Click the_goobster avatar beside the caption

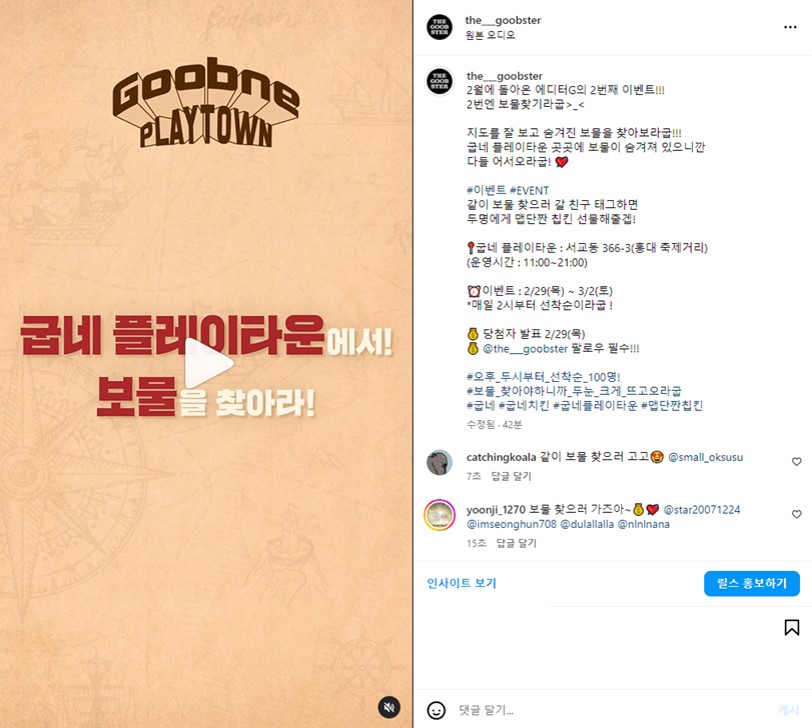coord(439,81)
